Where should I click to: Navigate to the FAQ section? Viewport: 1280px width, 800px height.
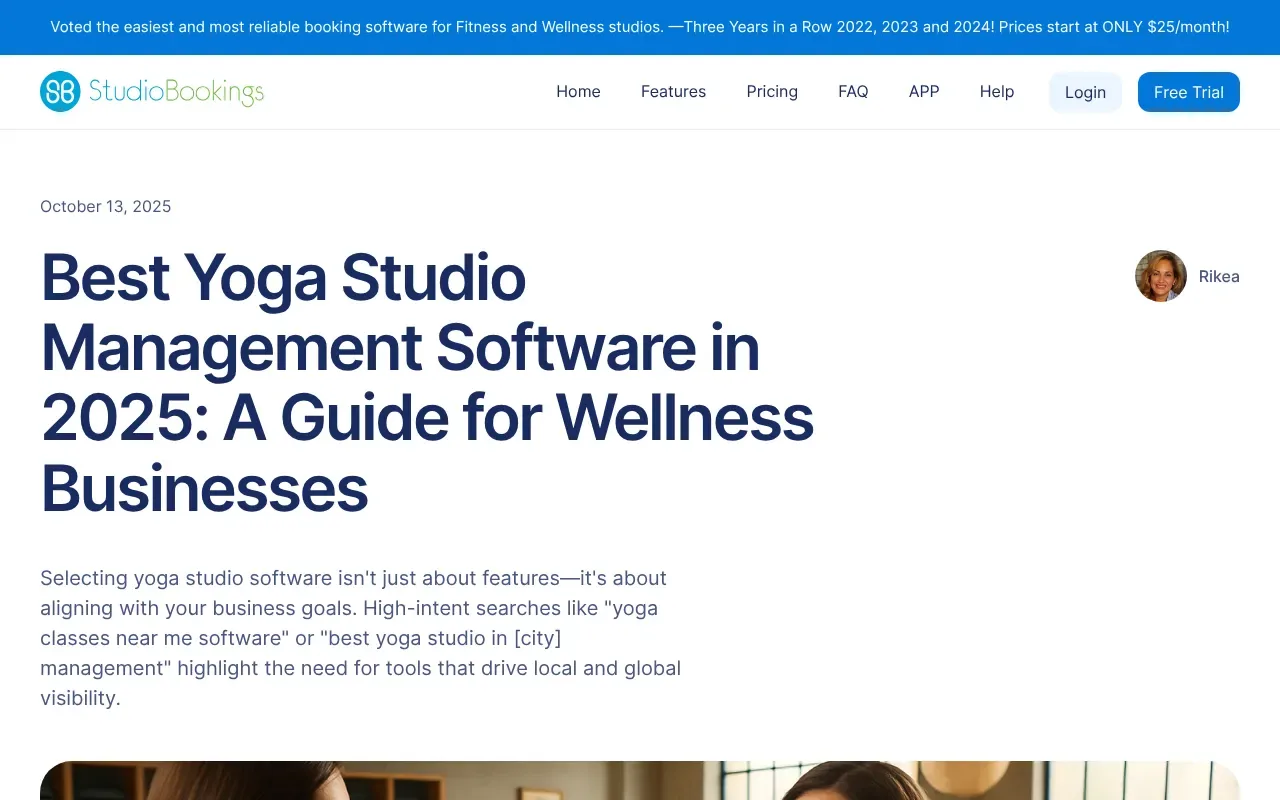[853, 92]
